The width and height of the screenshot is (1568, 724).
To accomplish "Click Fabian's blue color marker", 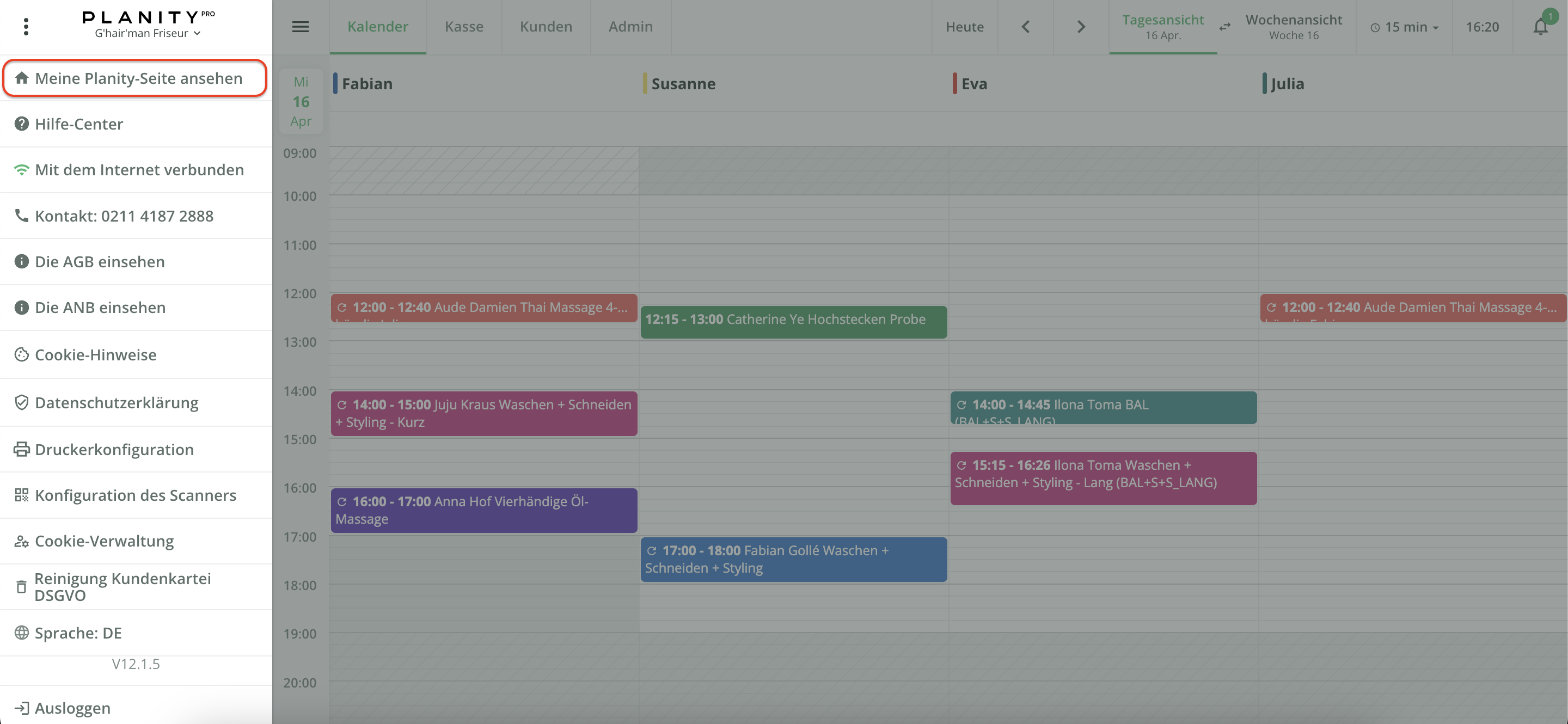I will [x=335, y=83].
